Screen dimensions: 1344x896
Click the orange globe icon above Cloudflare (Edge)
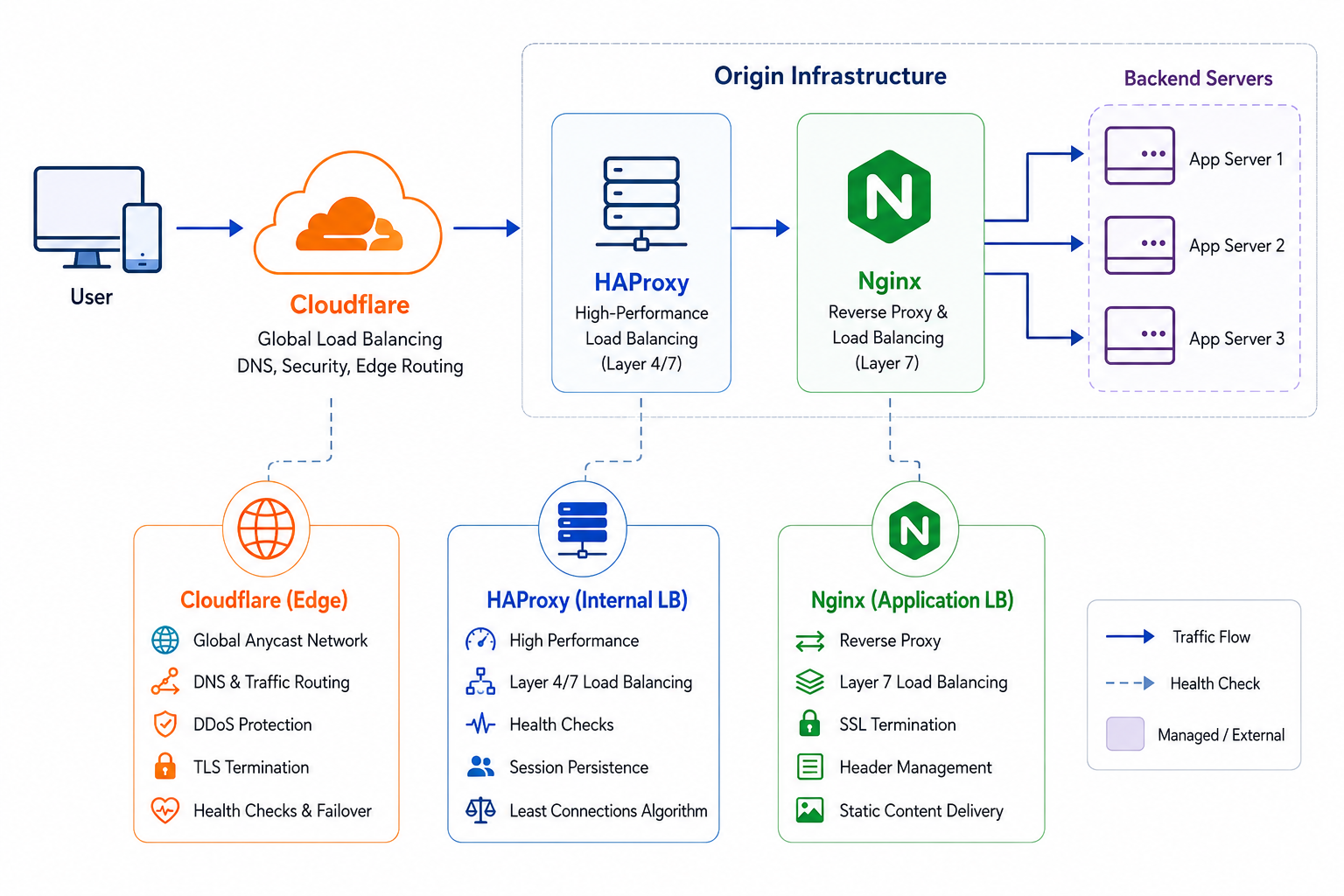[266, 528]
